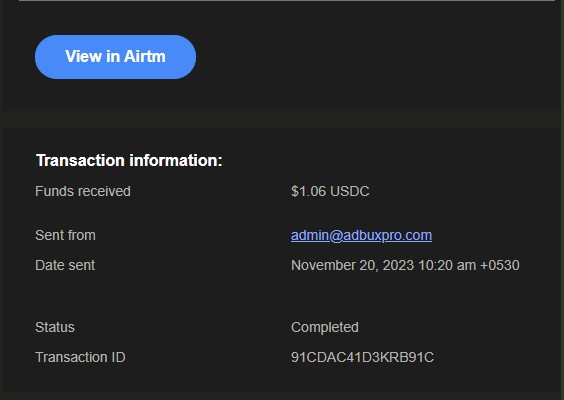Click the View in Airtm button

(115, 57)
